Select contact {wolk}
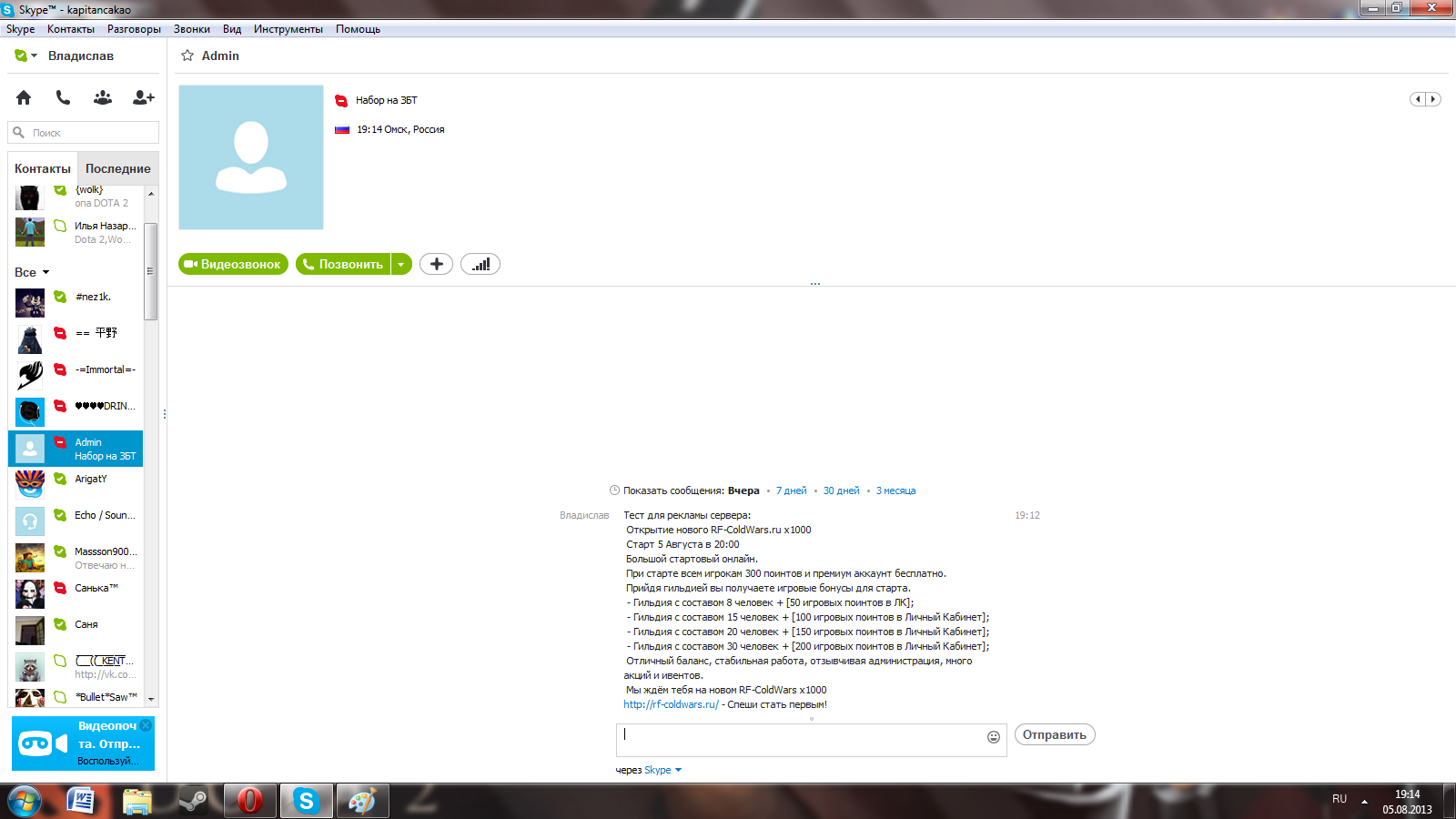 [x=76, y=197]
